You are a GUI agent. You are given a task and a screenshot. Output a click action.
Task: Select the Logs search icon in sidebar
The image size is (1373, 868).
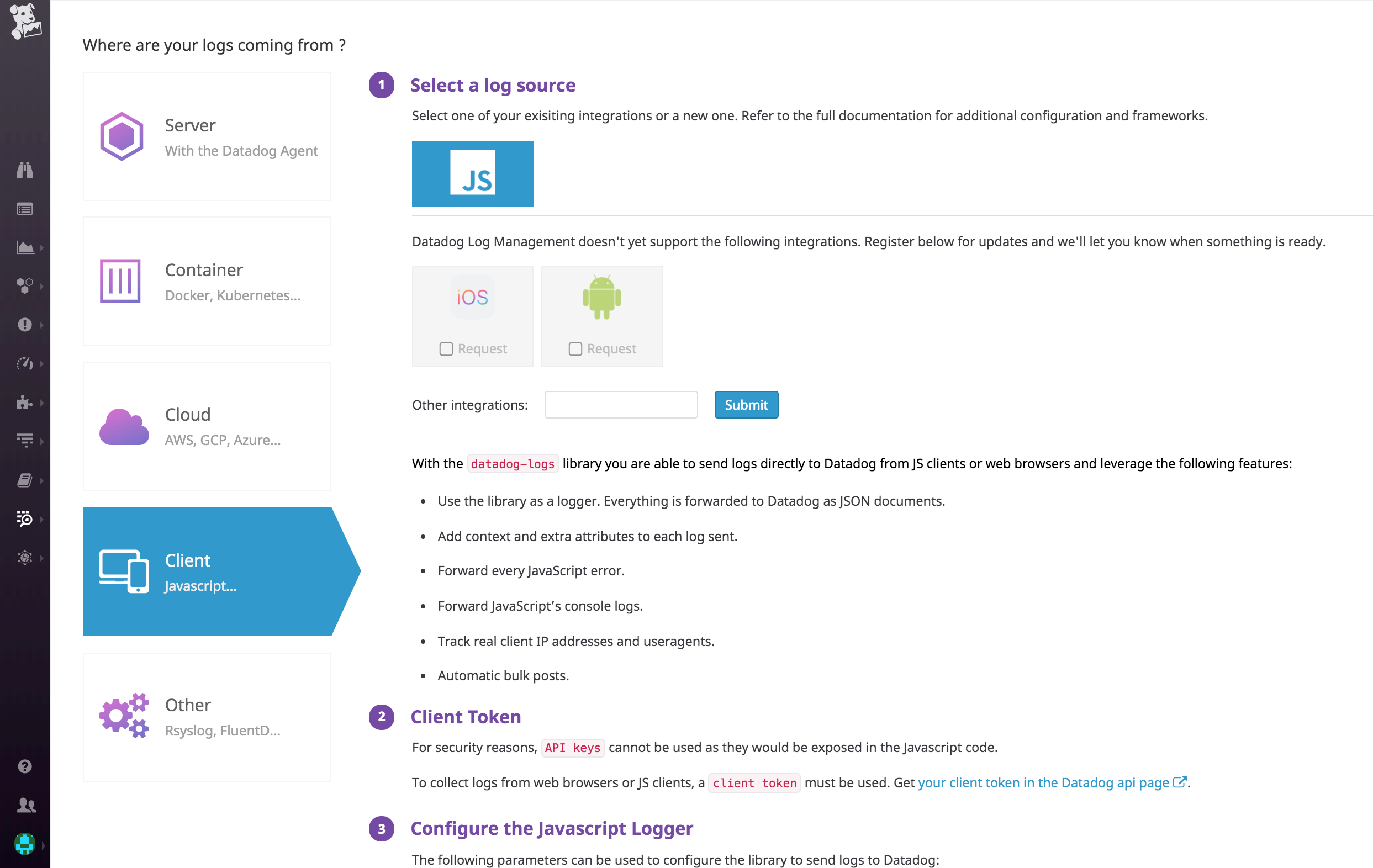[x=25, y=518]
